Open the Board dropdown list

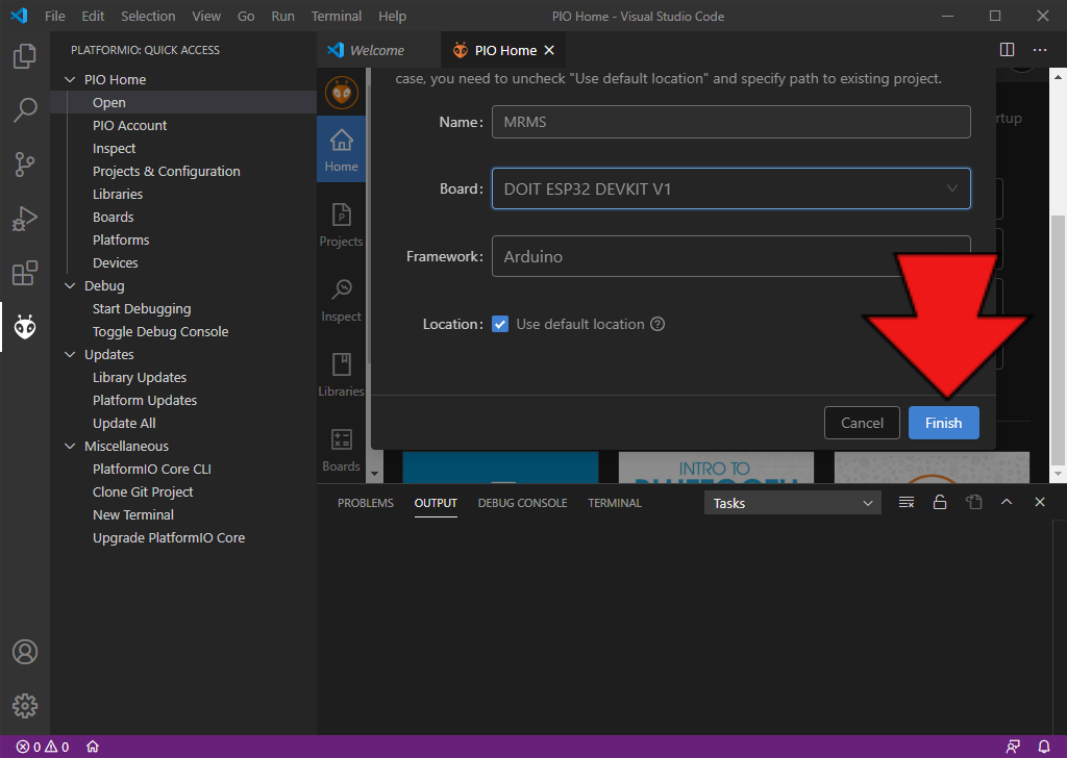(x=730, y=189)
